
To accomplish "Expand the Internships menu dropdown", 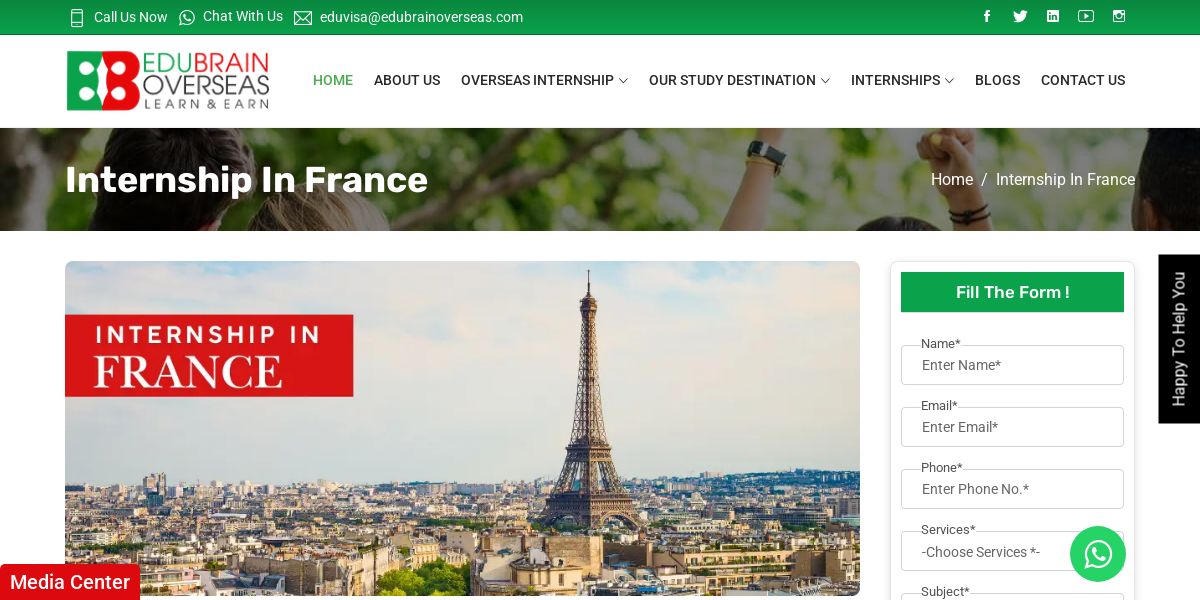I will pyautogui.click(x=902, y=80).
